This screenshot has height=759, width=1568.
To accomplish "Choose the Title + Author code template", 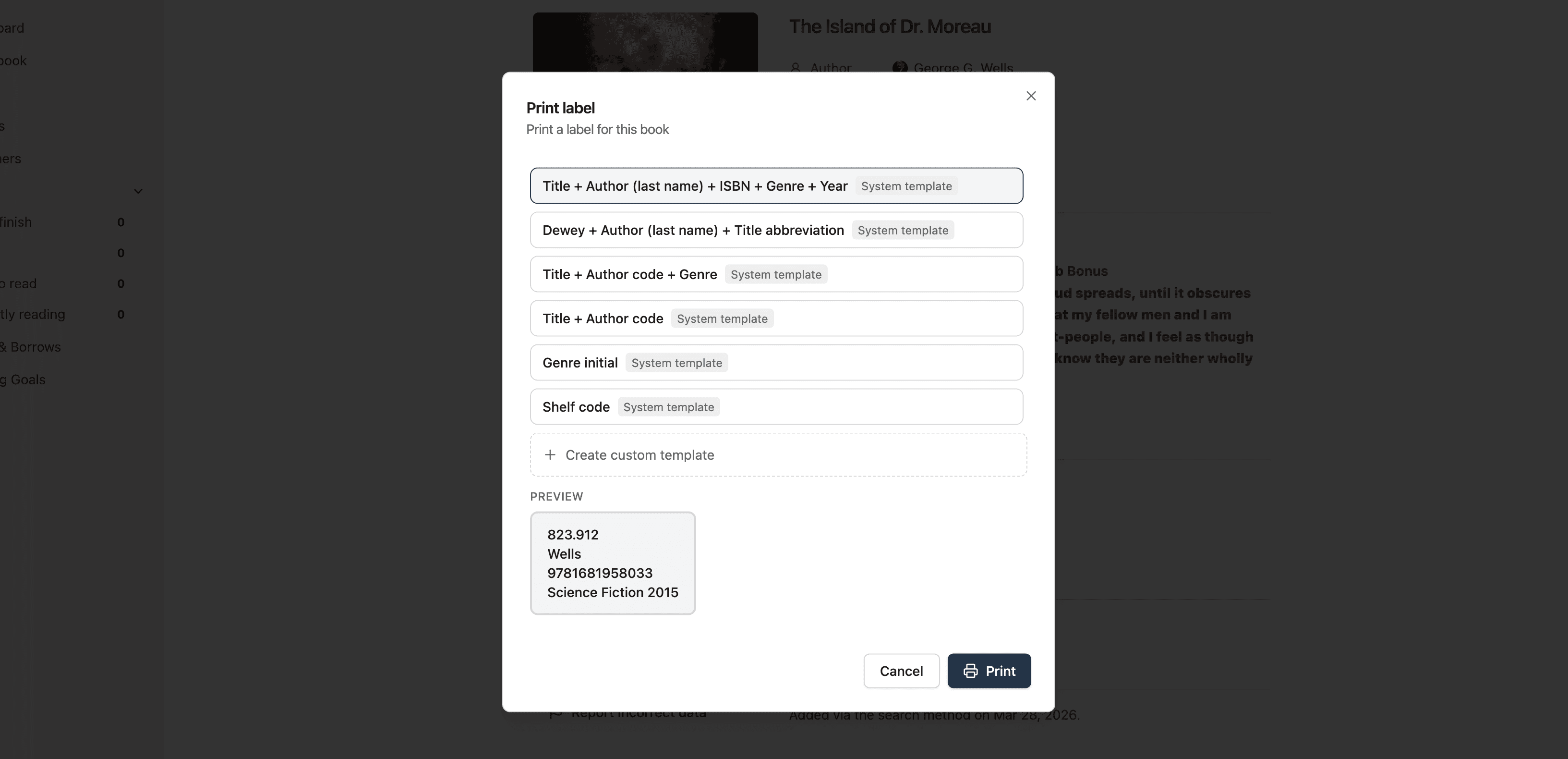I will pos(603,318).
